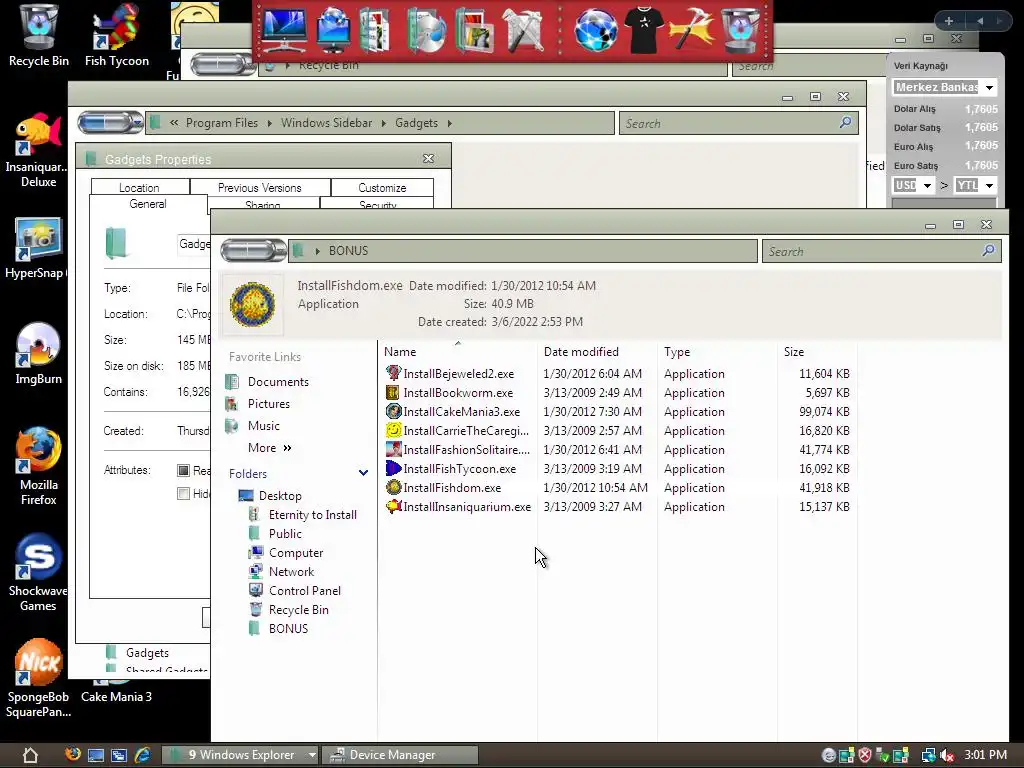Select Mozilla Firefox desktop shortcut
This screenshot has width=1024, height=768.
(x=39, y=466)
